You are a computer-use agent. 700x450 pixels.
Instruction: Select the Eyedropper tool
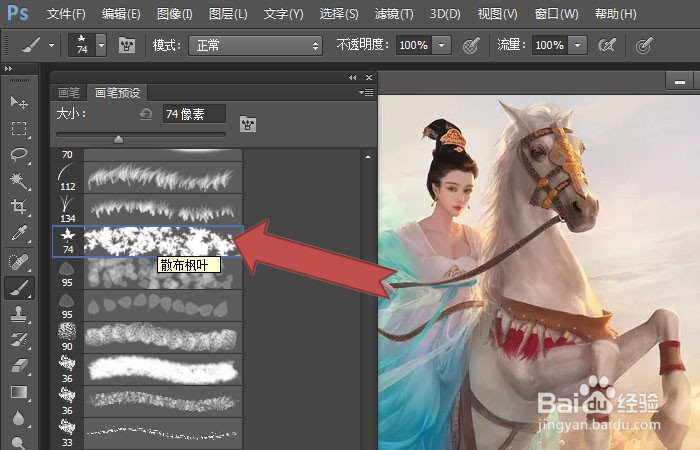(19, 232)
